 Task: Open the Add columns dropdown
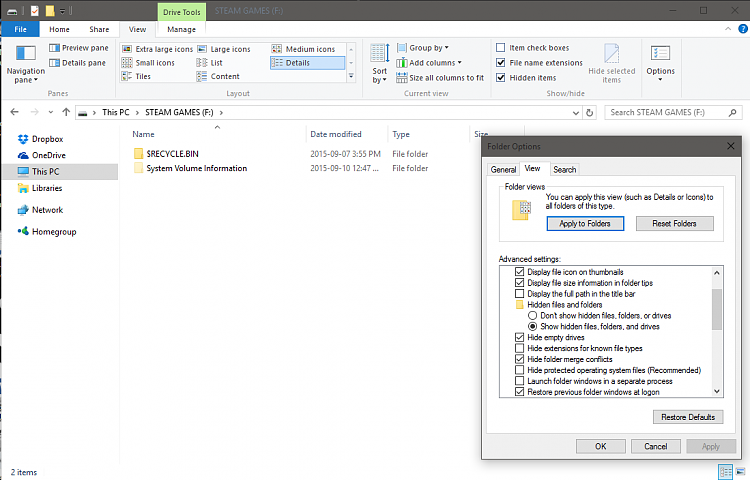tap(434, 62)
